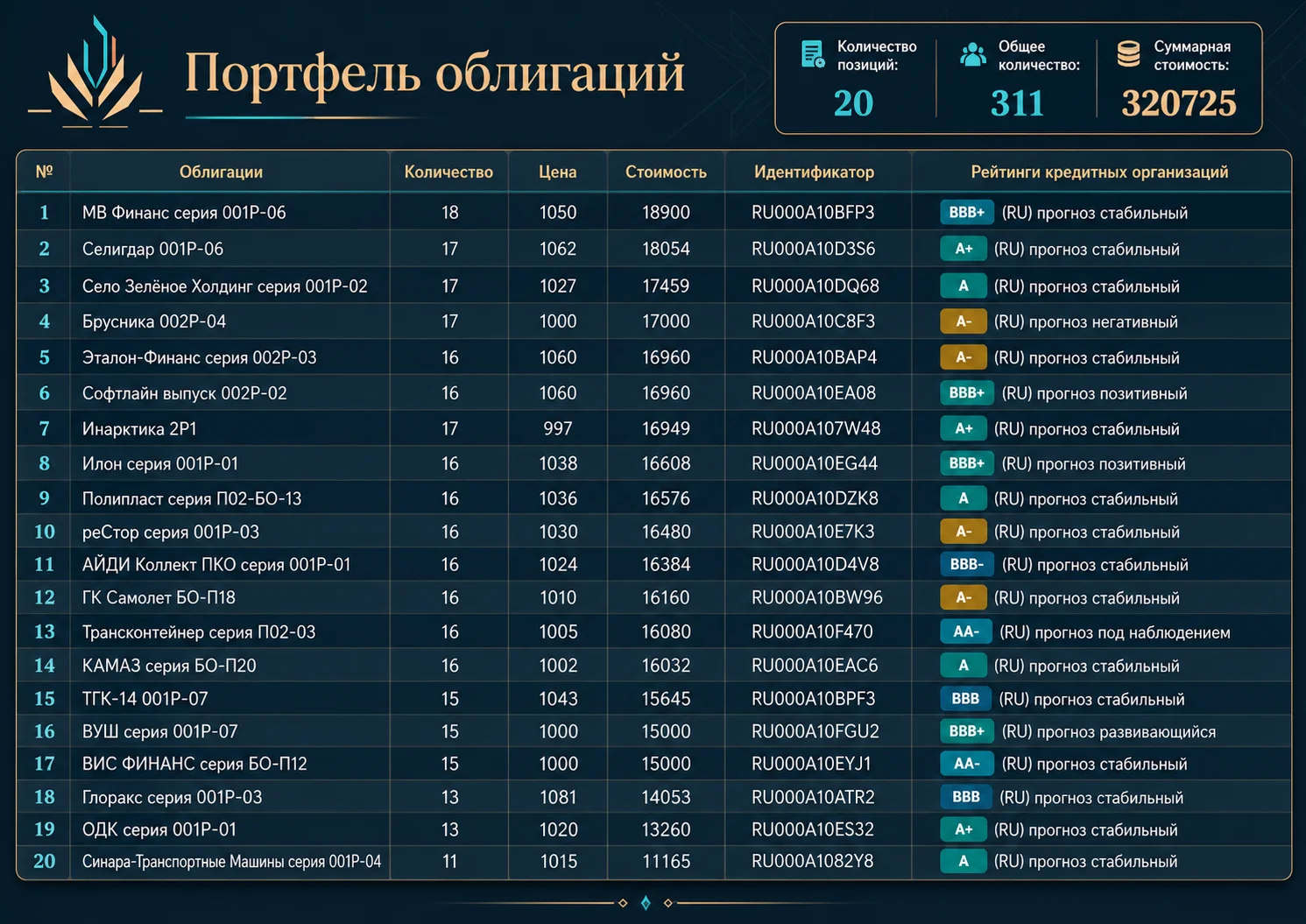Screen dimensions: 1306x924
Task: Select the total value 320725
Action: [1179, 103]
